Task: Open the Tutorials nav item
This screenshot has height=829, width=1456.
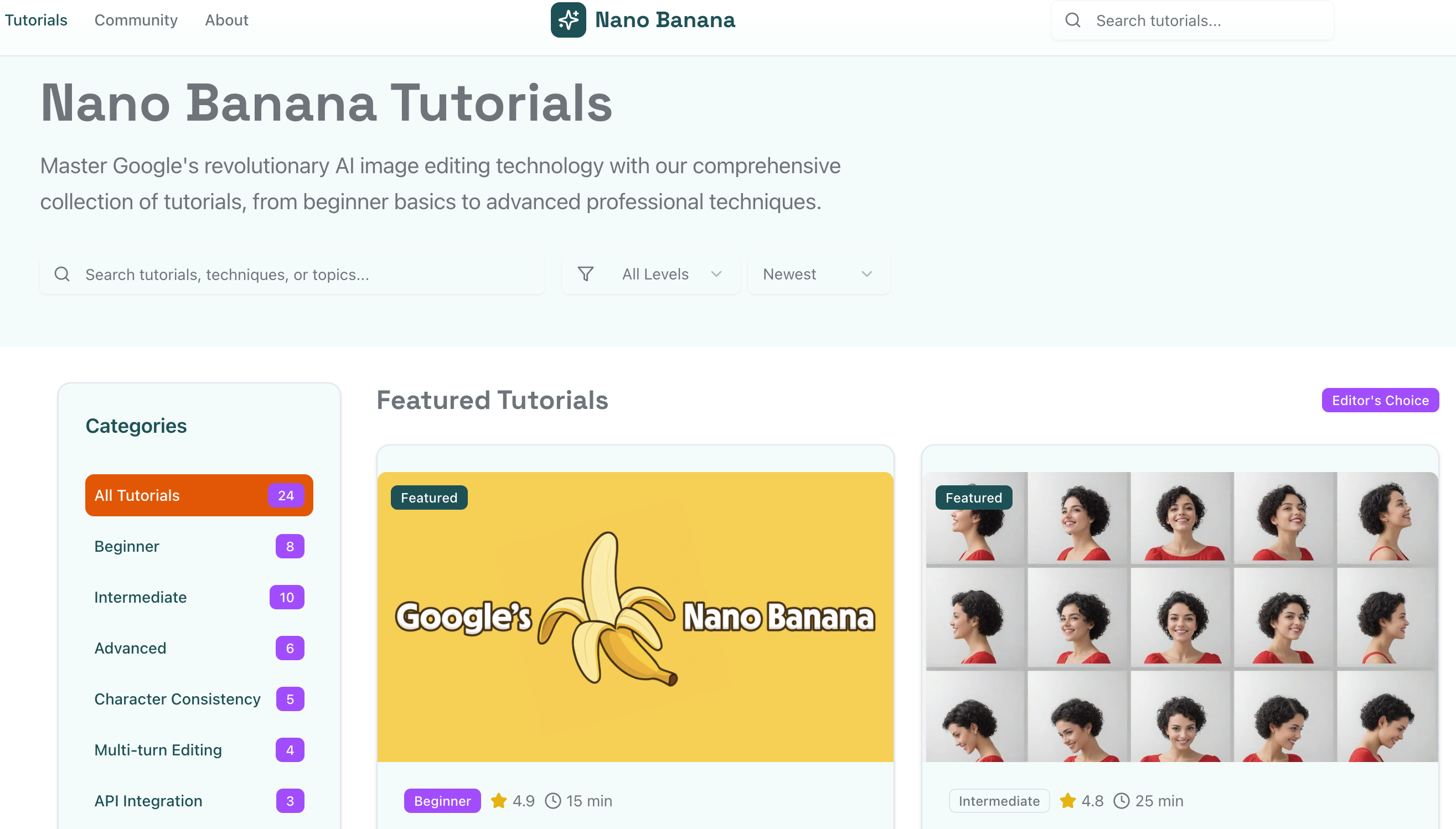Action: click(36, 20)
